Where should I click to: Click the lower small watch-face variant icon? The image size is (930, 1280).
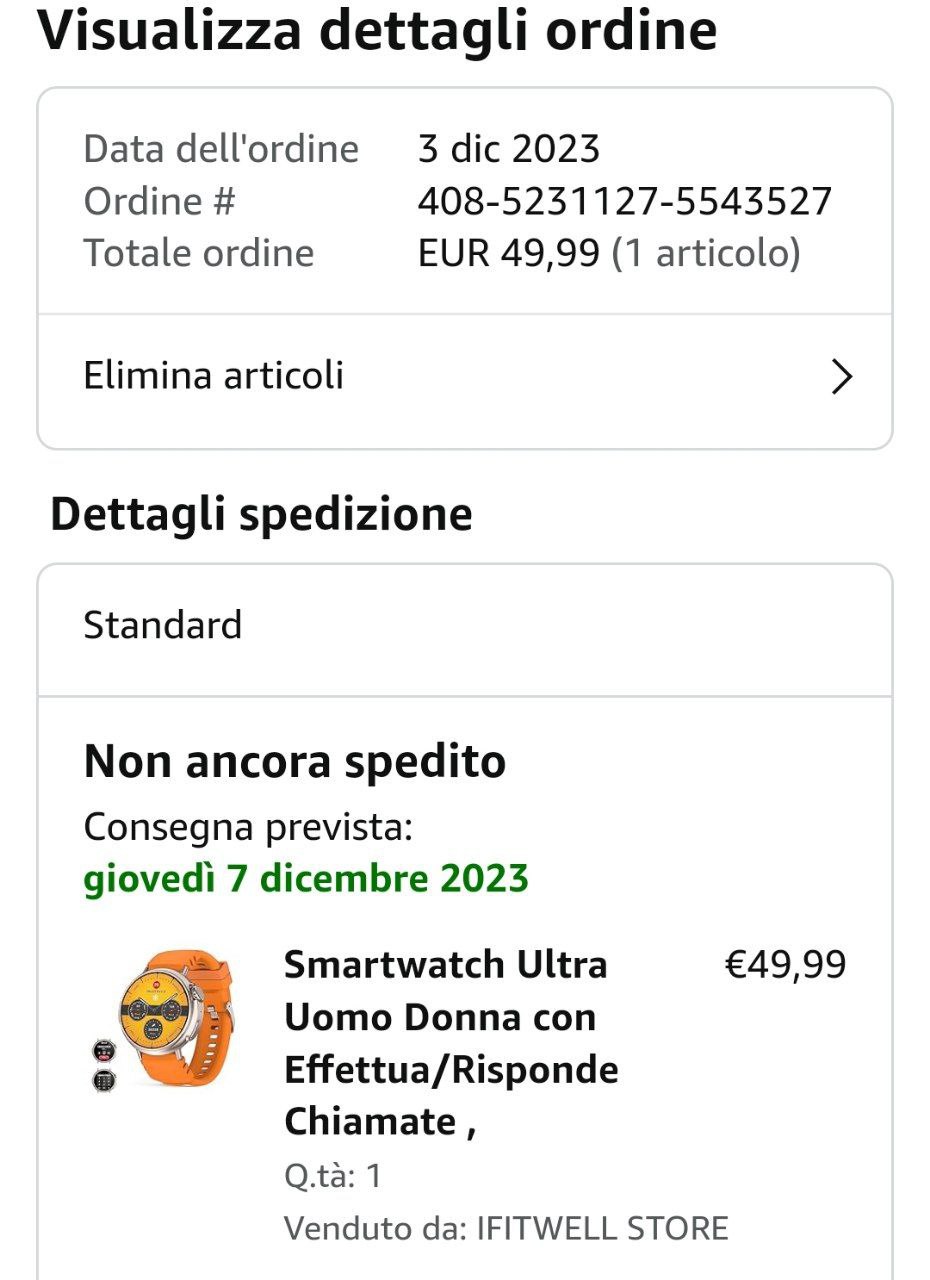click(103, 1080)
